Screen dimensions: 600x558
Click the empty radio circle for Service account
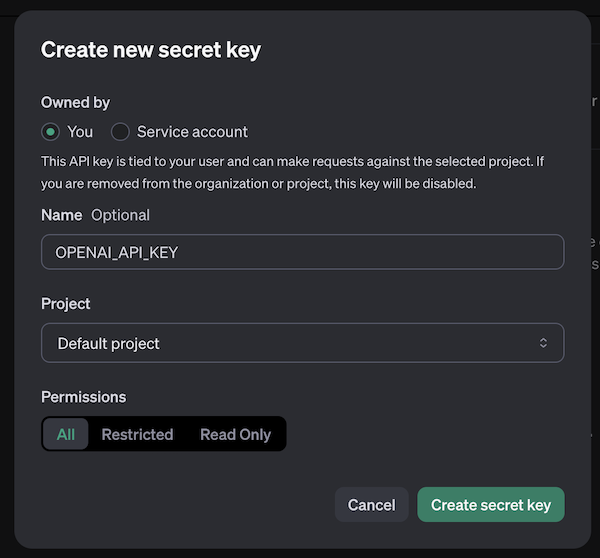[x=120, y=132]
